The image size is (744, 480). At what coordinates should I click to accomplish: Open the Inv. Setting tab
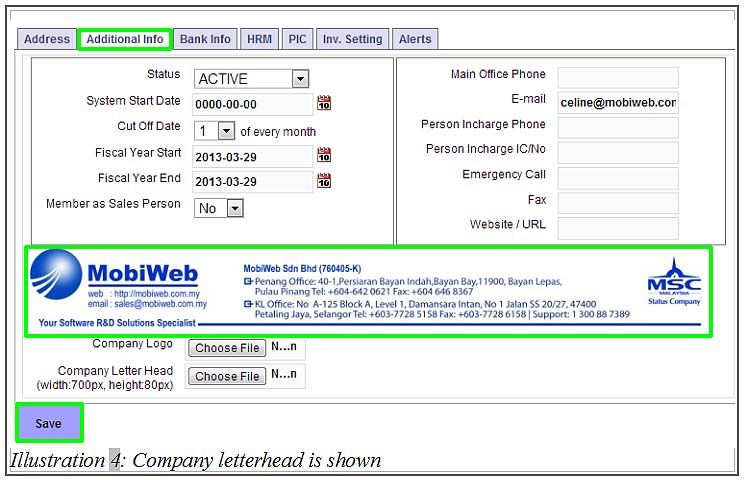pos(351,39)
